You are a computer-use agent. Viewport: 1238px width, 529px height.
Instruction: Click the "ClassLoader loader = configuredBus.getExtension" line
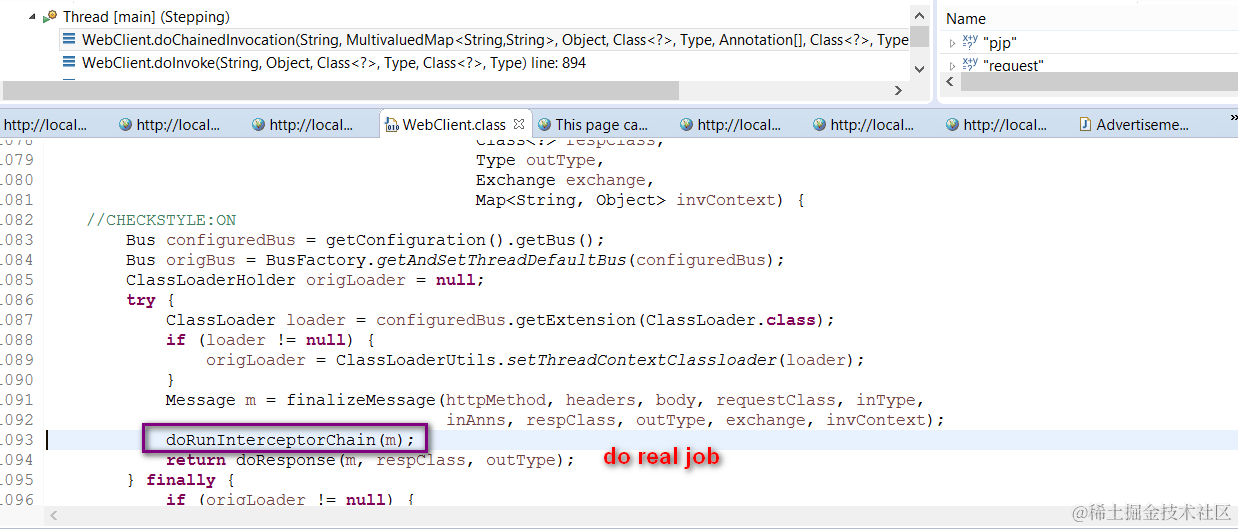[500, 320]
